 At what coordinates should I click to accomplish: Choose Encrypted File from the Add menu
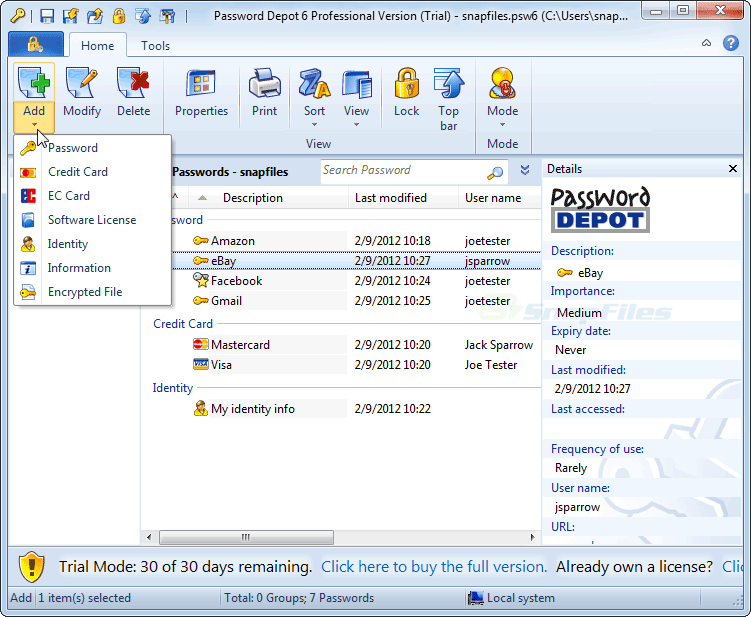(92, 292)
